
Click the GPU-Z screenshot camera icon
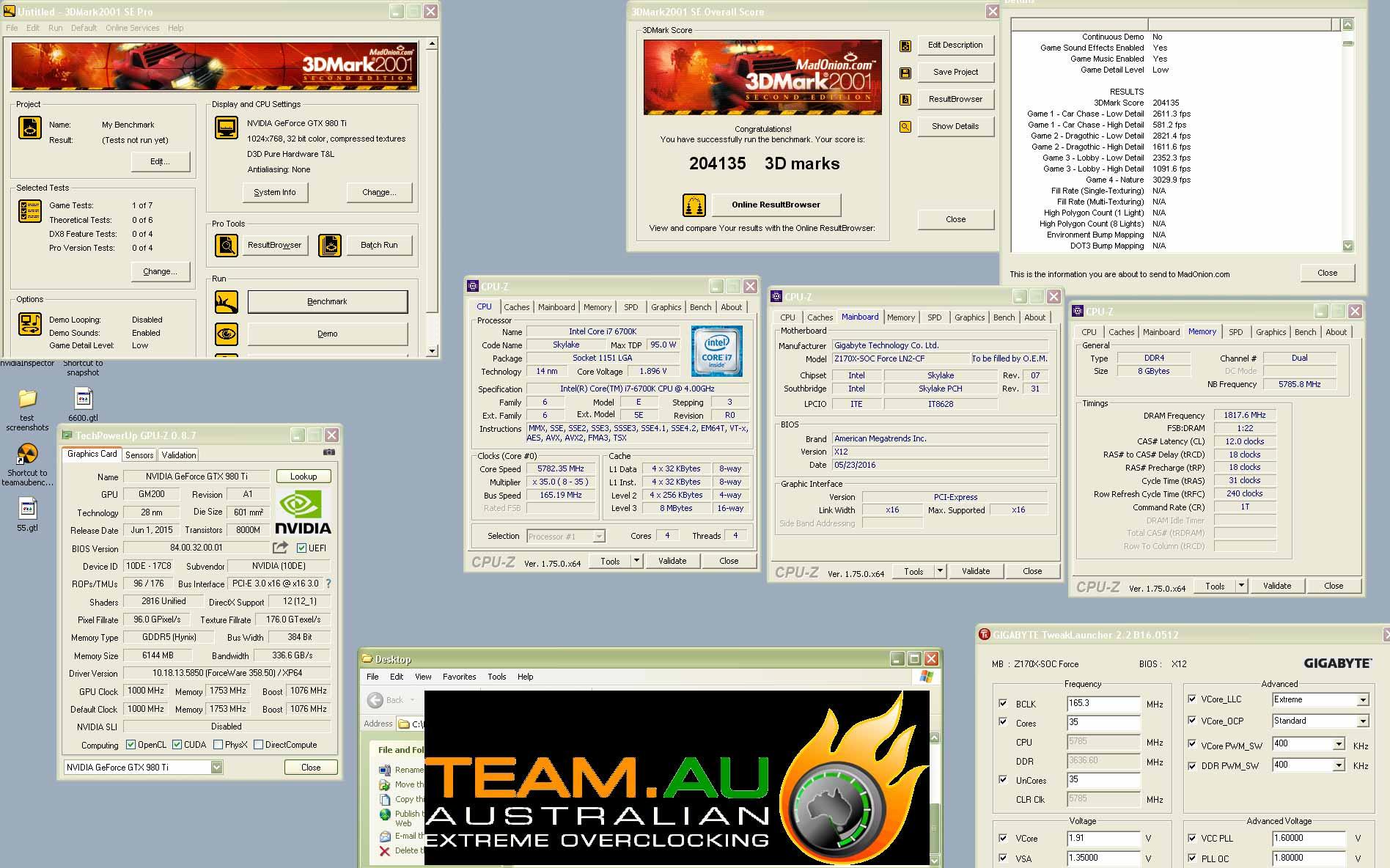coord(329,452)
